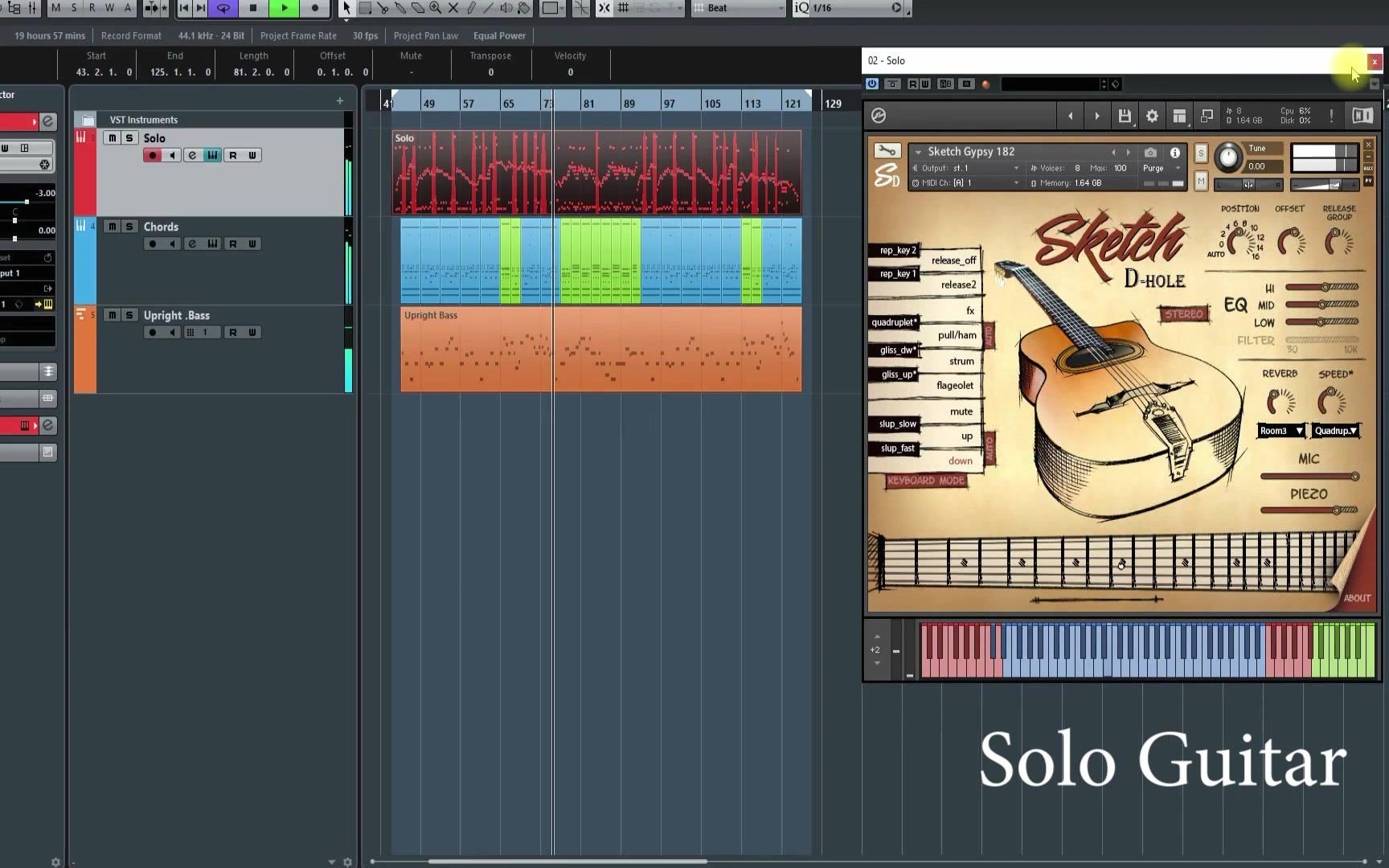This screenshot has width=1389, height=868.
Task: Open MIDI Ch [A] 1 dropdown
Action: [966, 183]
